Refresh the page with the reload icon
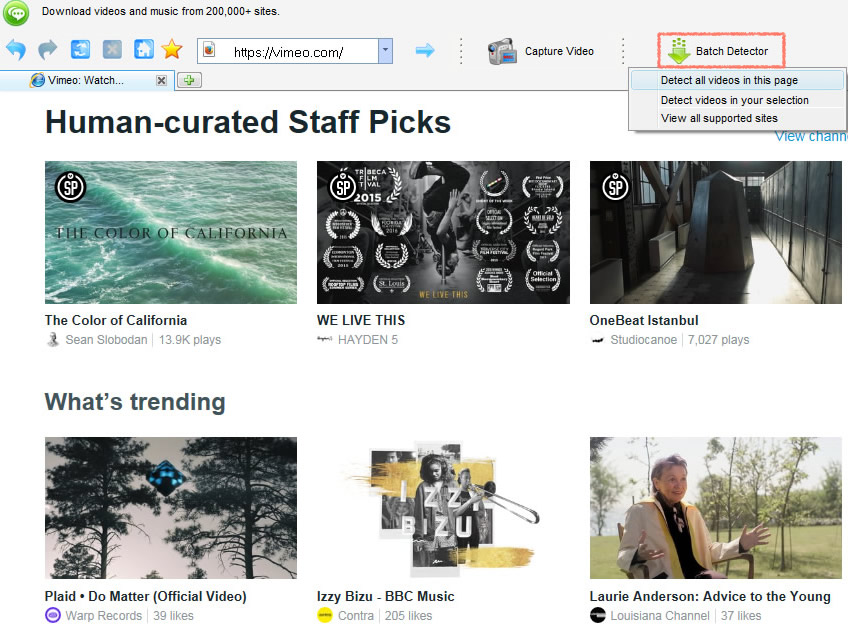Screen dimensions: 848x627 [x=81, y=50]
